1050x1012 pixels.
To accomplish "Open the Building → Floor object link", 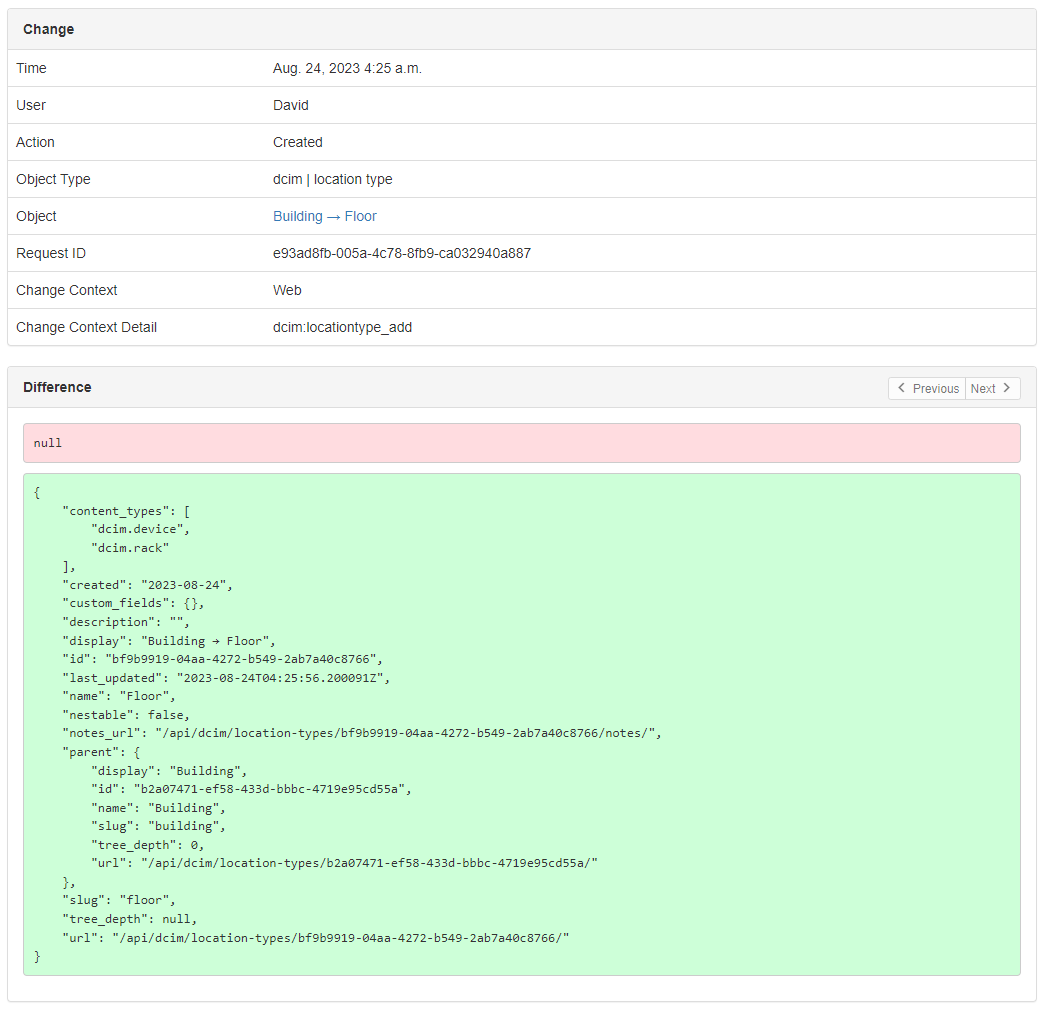I will click(x=324, y=216).
